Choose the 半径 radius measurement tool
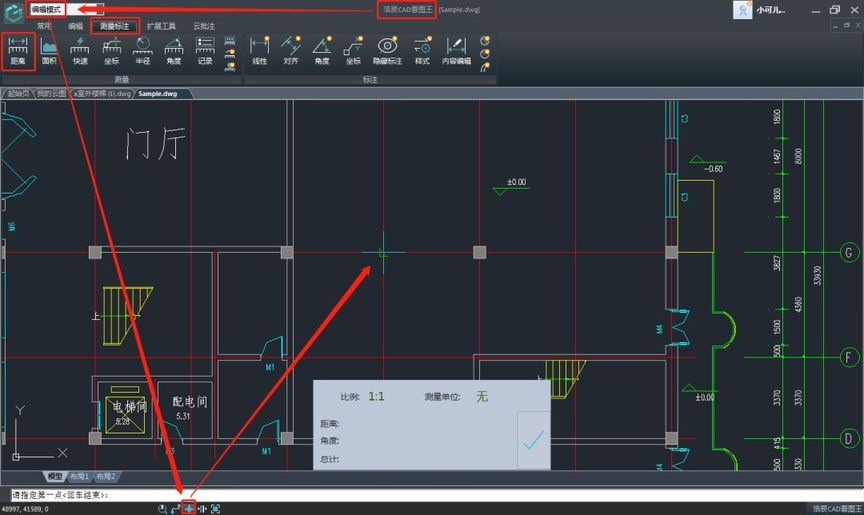 tap(142, 50)
